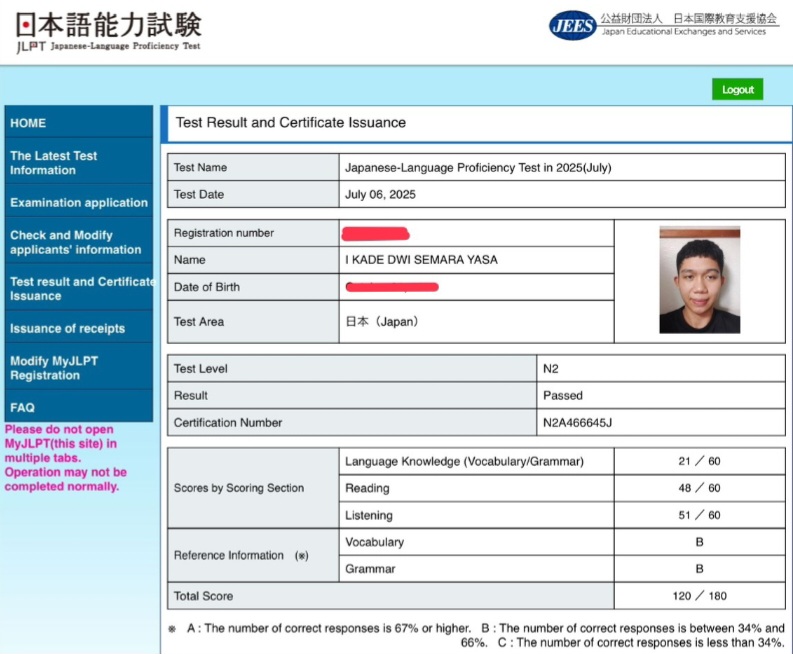
Task: Click the 'Total Score' label cell
Action: [390, 596]
